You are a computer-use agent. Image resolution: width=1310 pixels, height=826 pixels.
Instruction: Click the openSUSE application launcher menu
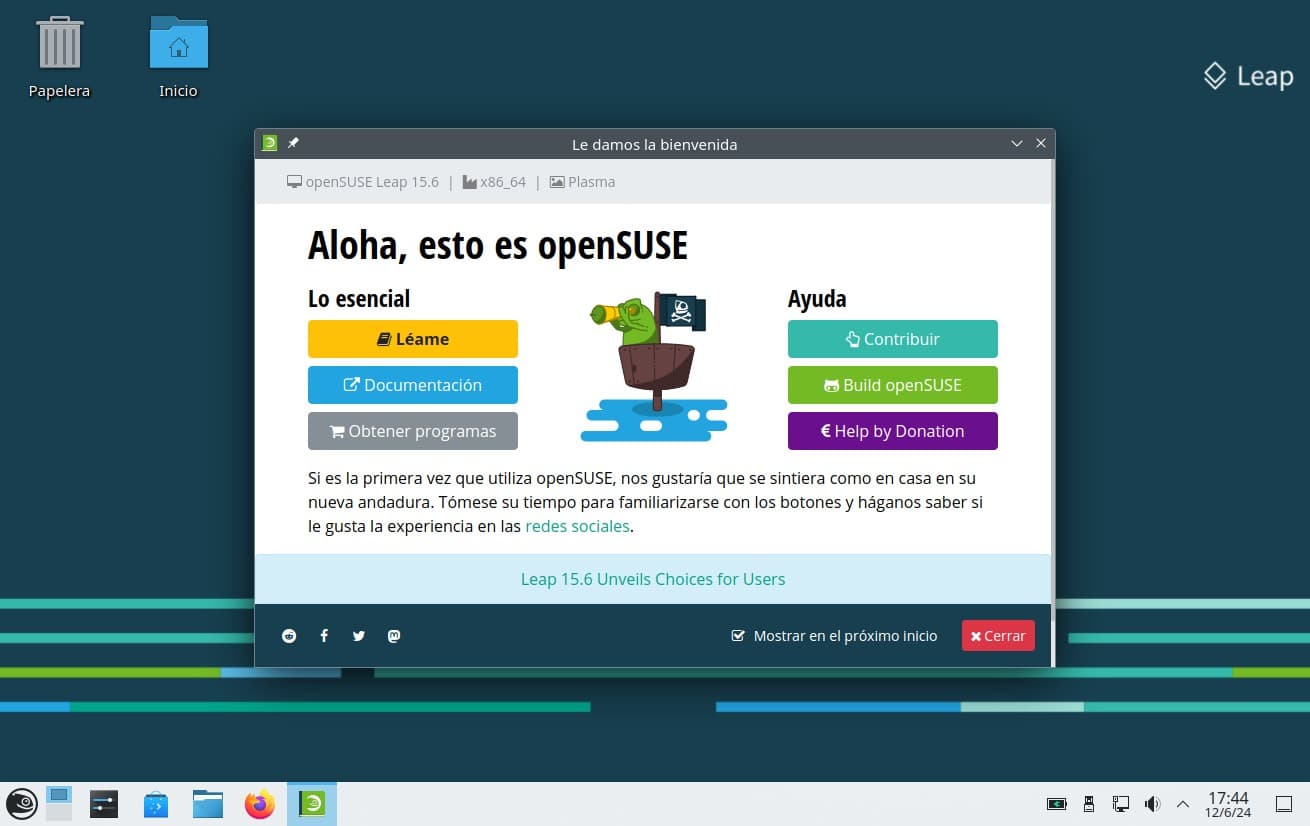point(21,803)
